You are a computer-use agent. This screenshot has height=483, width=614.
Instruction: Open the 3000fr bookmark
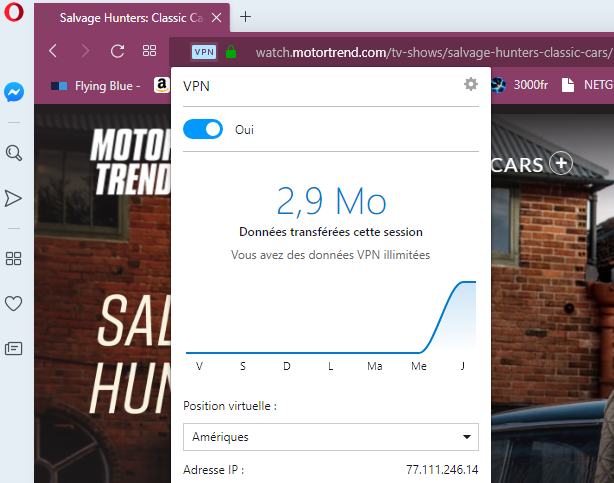click(520, 85)
